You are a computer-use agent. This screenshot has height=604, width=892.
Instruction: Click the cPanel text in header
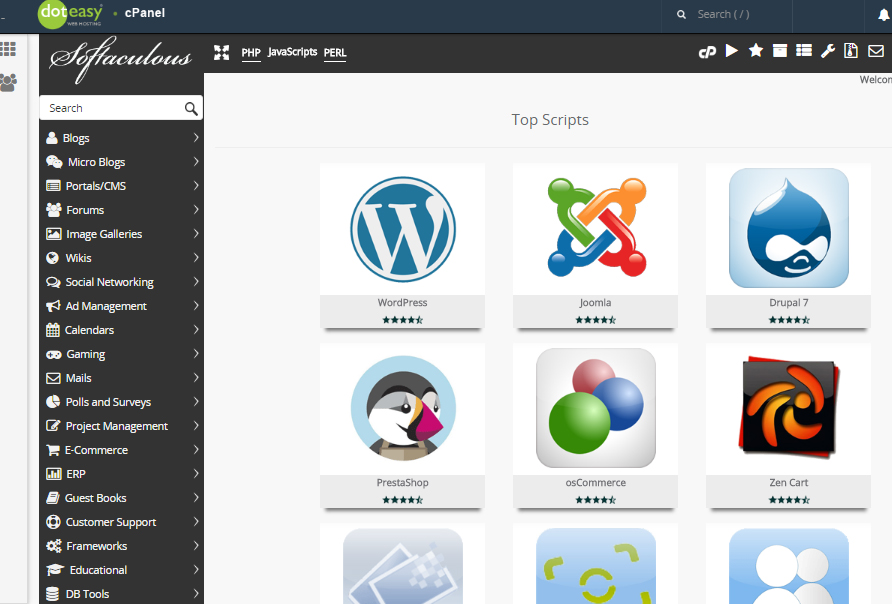point(144,13)
